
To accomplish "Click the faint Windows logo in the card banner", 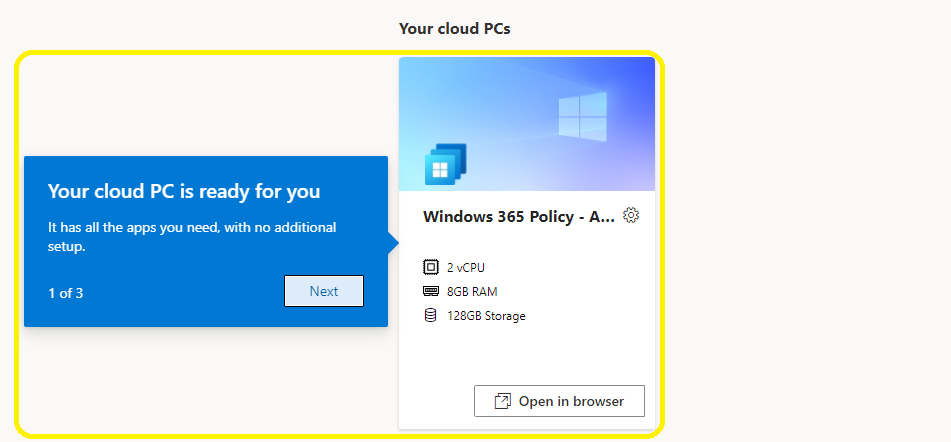I will tap(582, 117).
